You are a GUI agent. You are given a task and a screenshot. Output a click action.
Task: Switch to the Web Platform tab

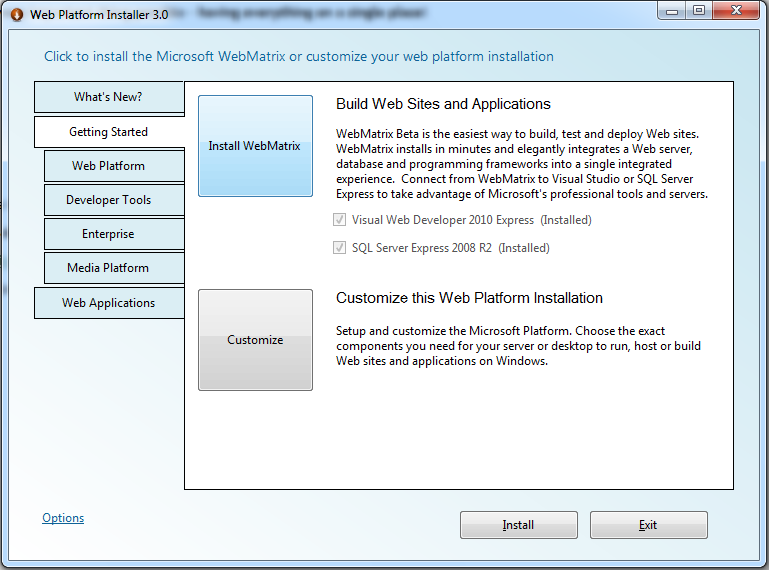click(x=114, y=166)
